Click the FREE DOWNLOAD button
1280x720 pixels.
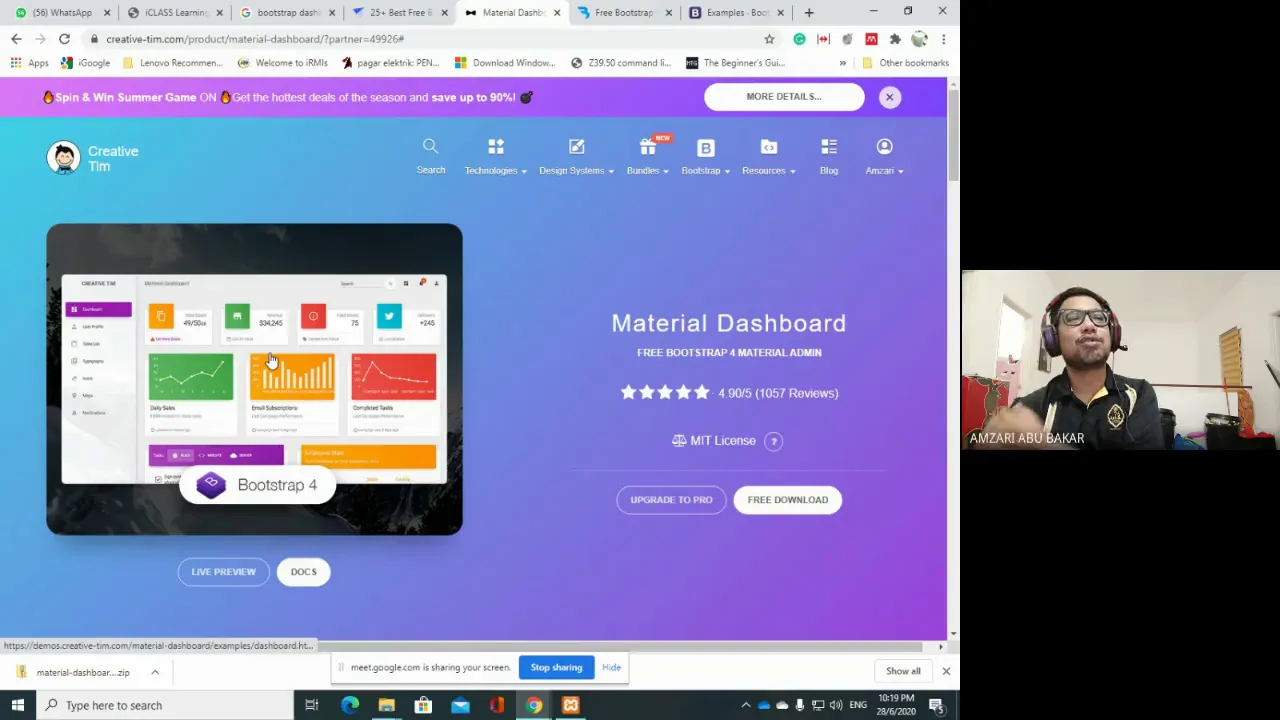pyautogui.click(x=788, y=500)
